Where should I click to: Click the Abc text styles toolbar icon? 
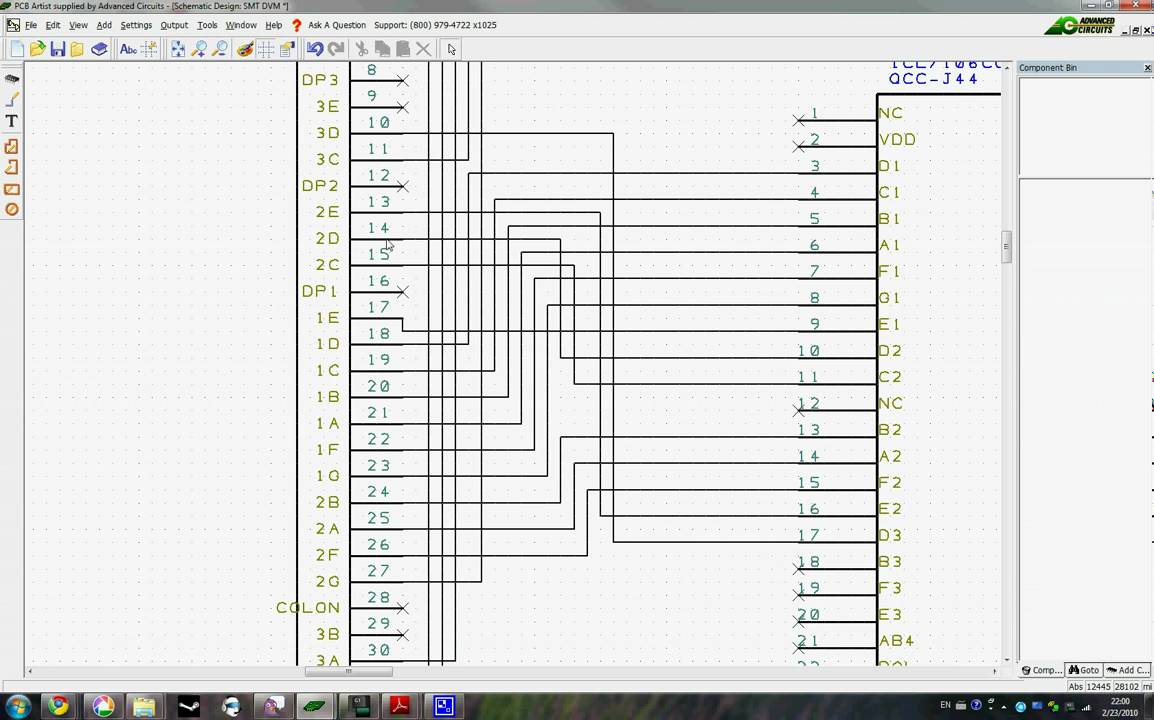pos(128,49)
